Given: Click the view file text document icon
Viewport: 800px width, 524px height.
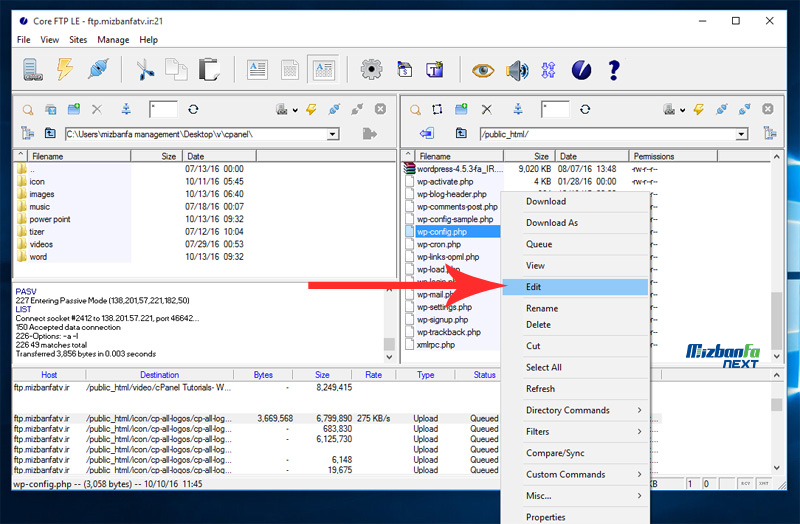Looking at the screenshot, I should [x=257, y=69].
